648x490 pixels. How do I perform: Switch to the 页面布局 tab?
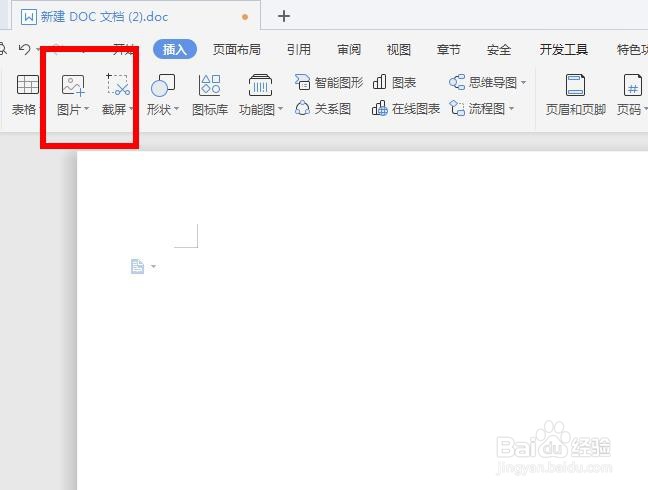pyautogui.click(x=237, y=50)
